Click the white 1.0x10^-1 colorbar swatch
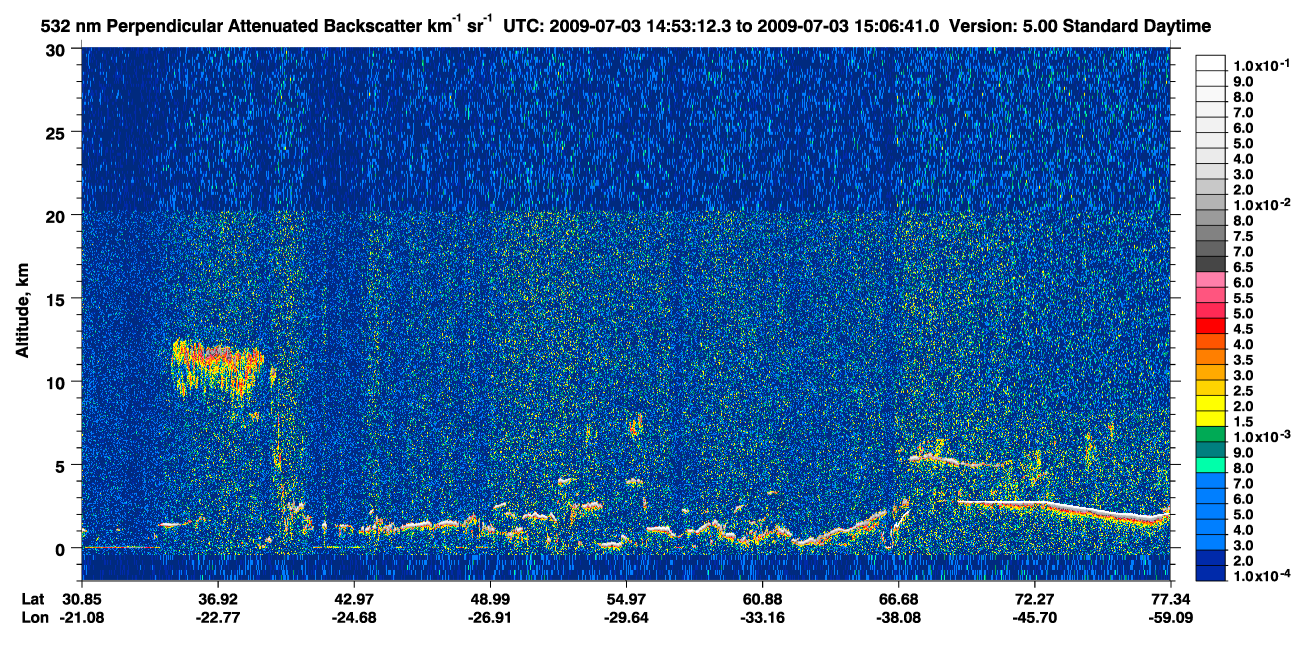1300x667 pixels. pyautogui.click(x=1210, y=64)
